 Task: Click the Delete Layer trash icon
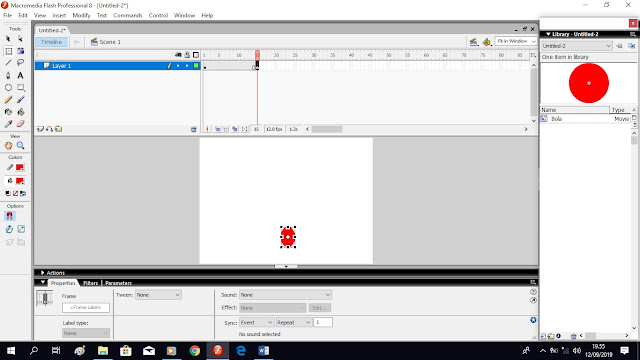193,129
